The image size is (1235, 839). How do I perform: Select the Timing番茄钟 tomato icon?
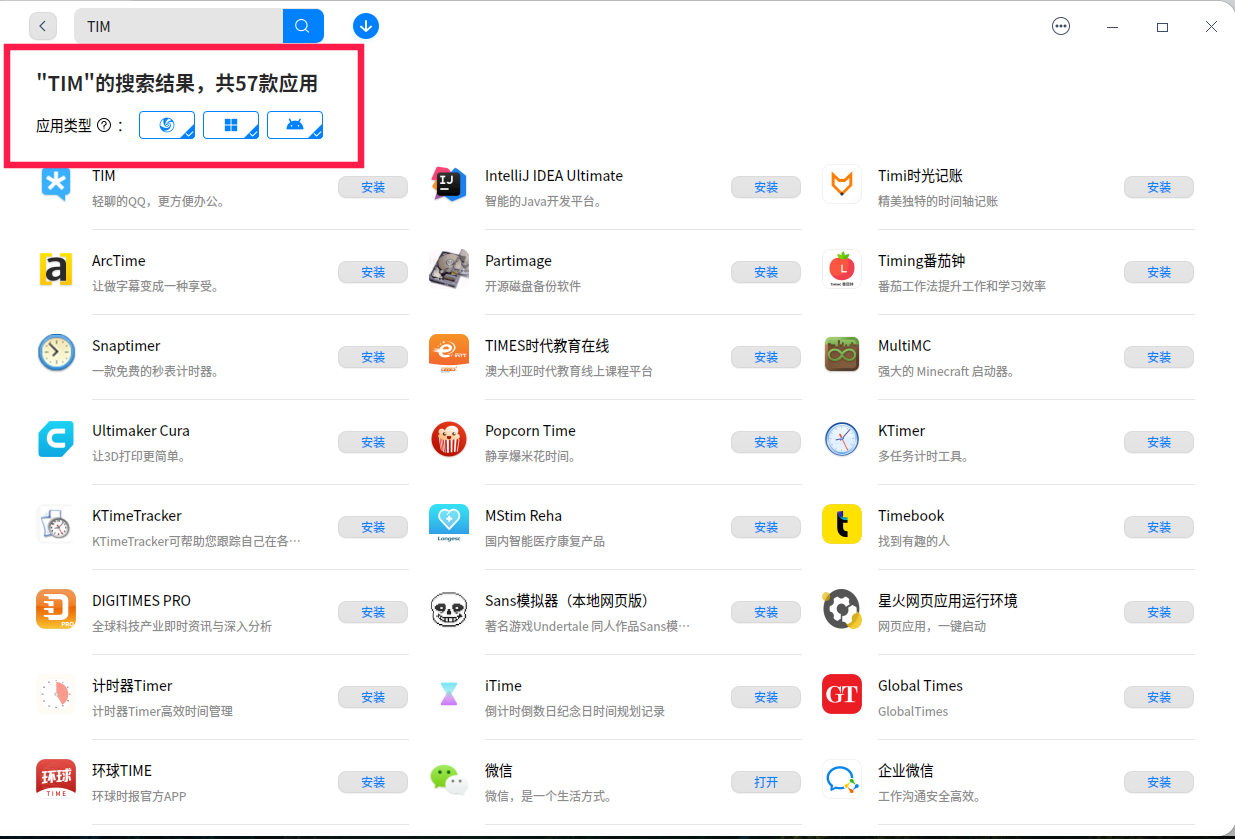(x=842, y=269)
